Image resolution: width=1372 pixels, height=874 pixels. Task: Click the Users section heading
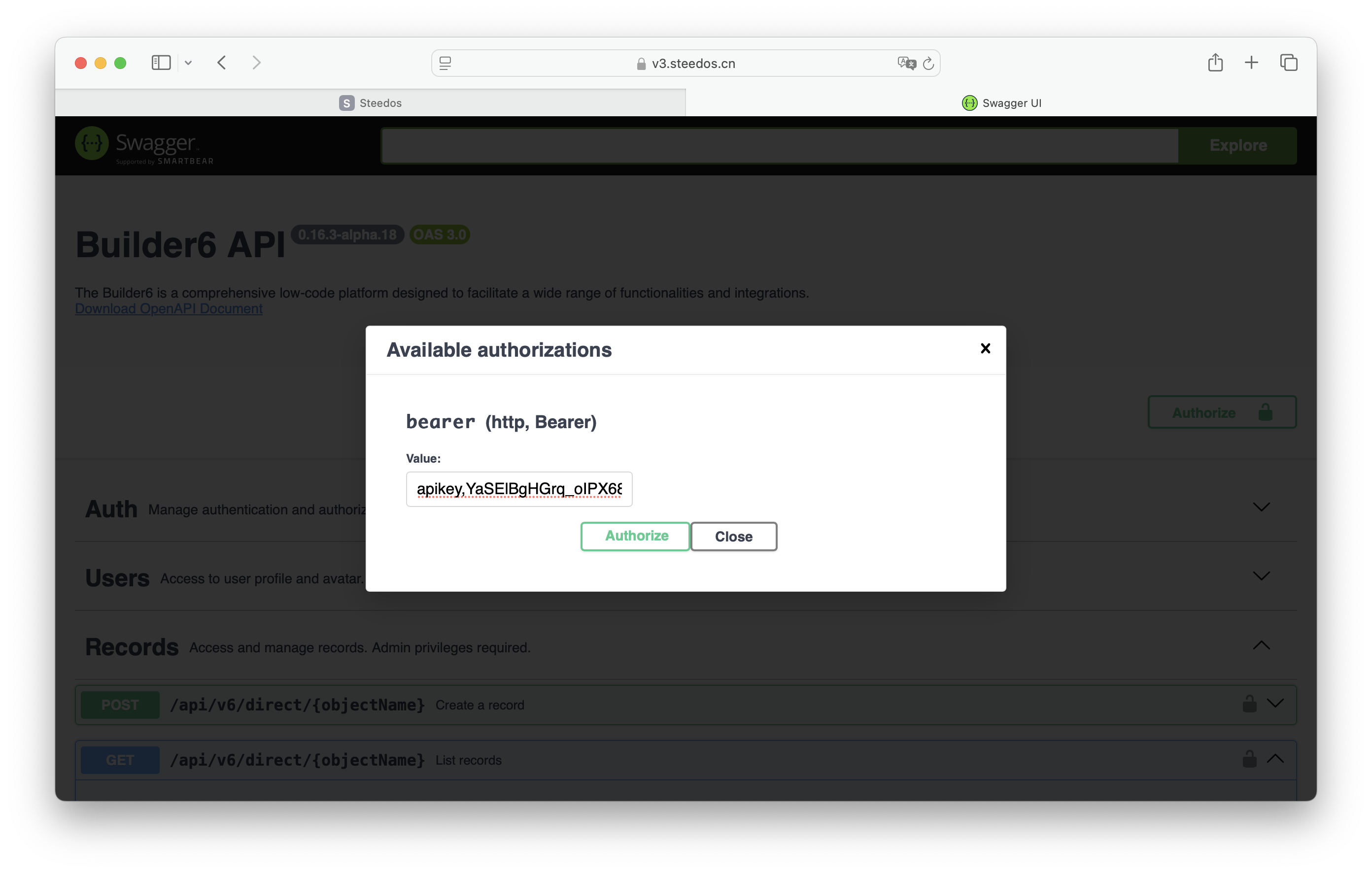(x=117, y=578)
